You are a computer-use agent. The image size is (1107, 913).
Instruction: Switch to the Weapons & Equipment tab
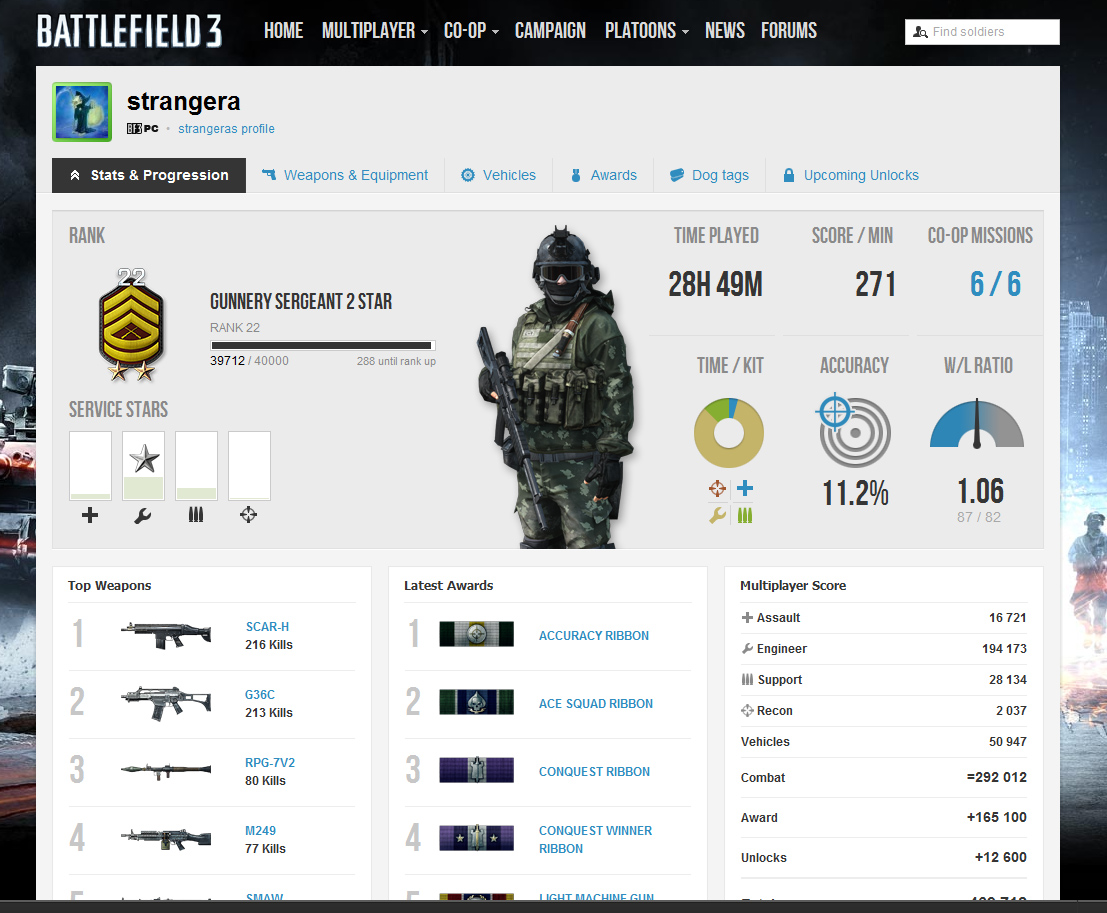(x=344, y=175)
